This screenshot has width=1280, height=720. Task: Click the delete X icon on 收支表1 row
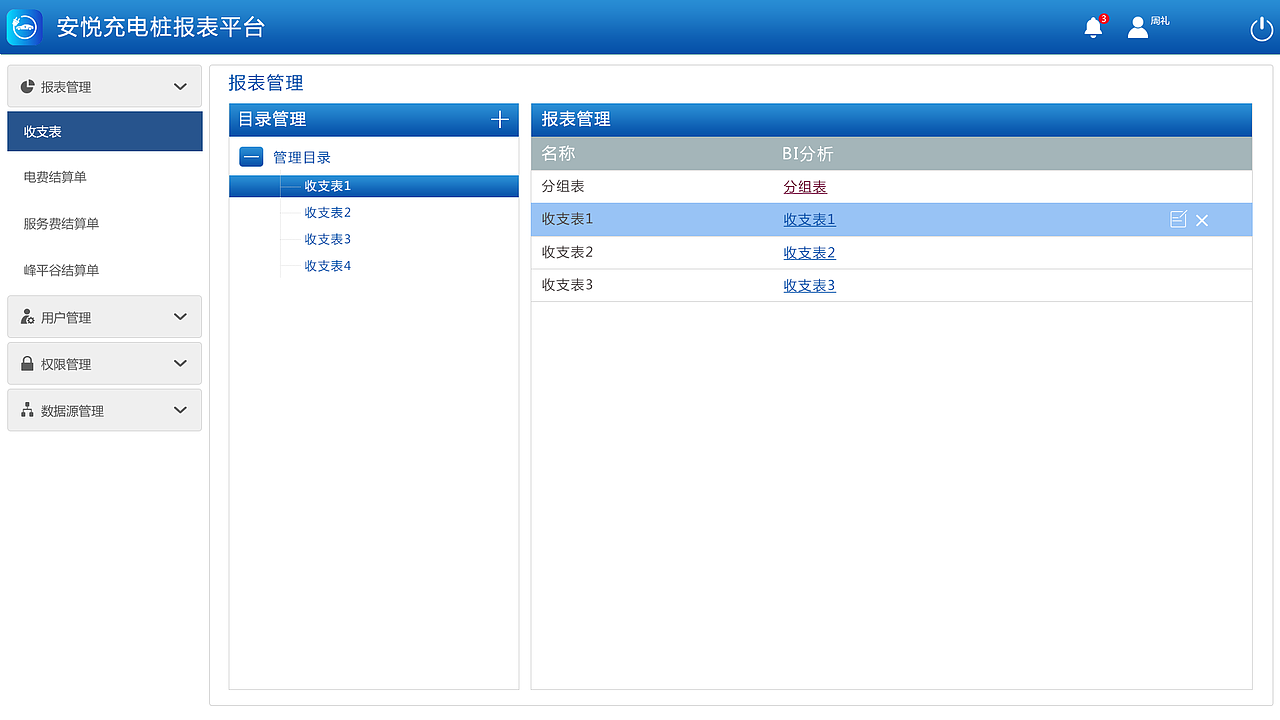[x=1202, y=220]
